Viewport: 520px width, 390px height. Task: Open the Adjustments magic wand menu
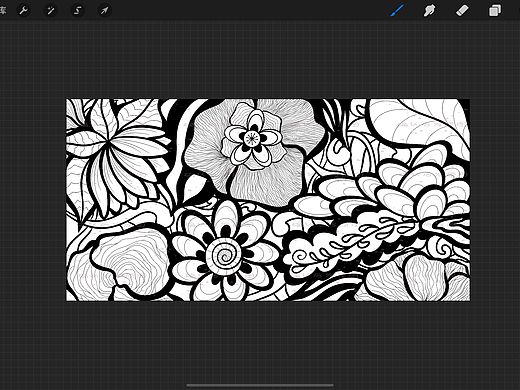51,10
